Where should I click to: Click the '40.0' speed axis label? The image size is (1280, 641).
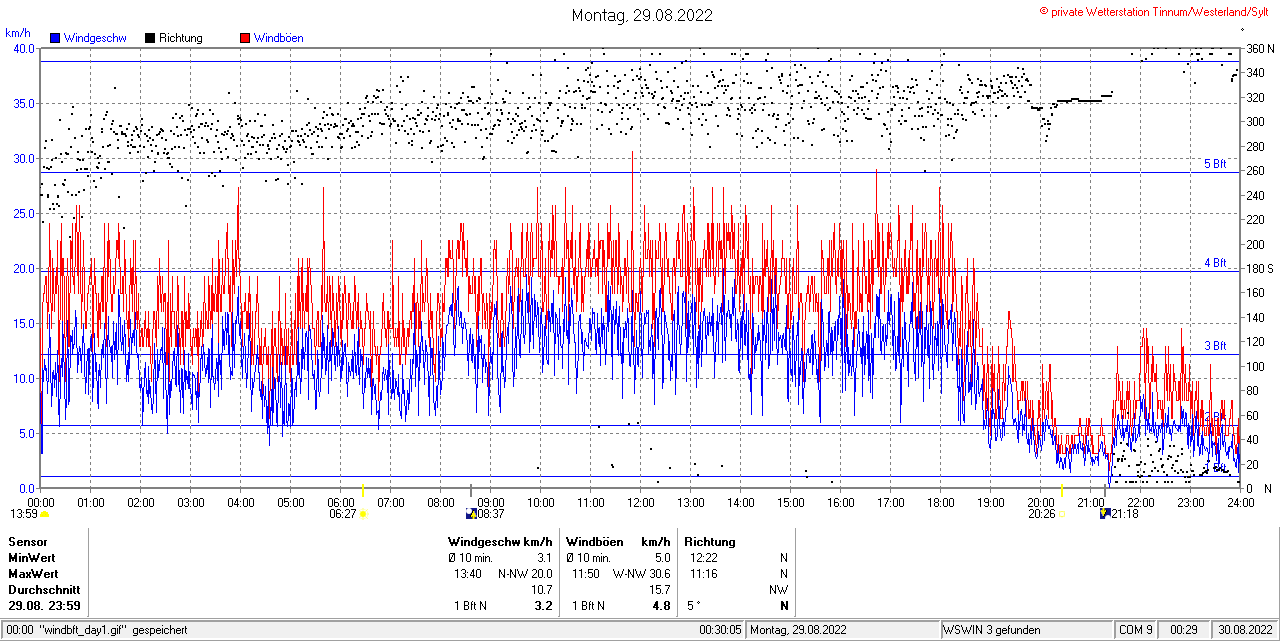click(23, 48)
